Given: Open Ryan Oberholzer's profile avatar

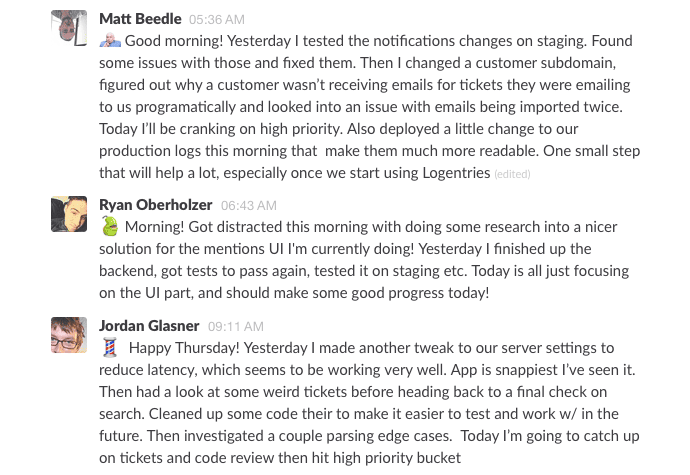Looking at the screenshot, I should click(x=69, y=214).
